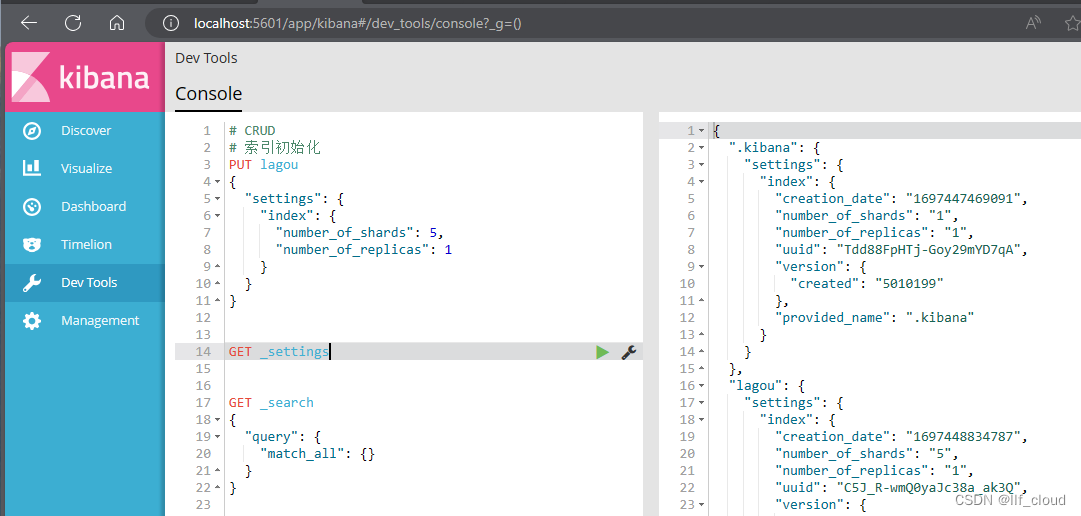Collapse editor fold arrow at line 4
Image resolution: width=1081 pixels, height=516 pixels.
[x=218, y=182]
